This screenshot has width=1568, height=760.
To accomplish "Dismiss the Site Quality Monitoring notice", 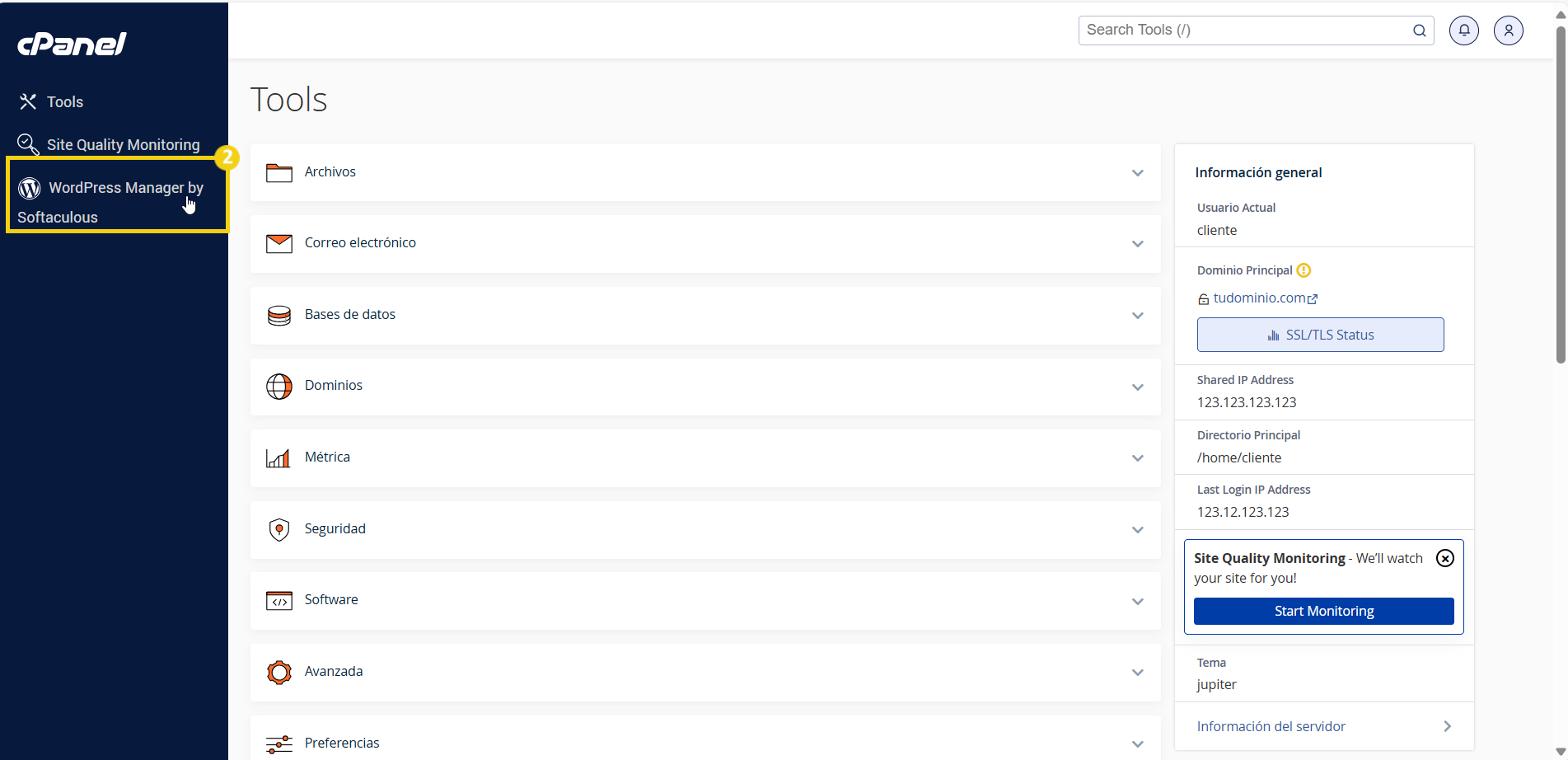I will 1445,558.
